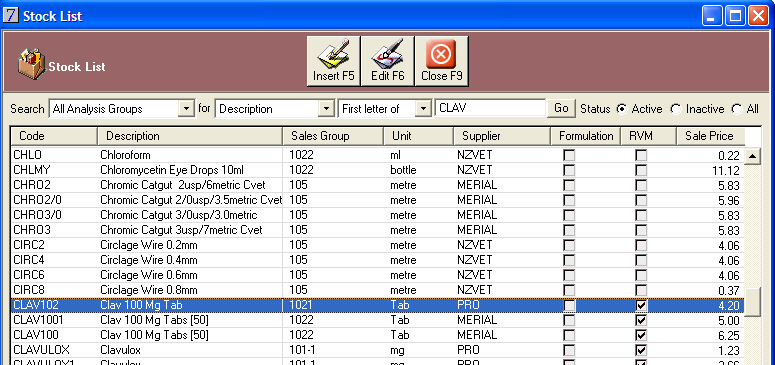The height and width of the screenshot is (365, 775).
Task: Click the 101-1 sales group for CLAVULOX
Action: click(x=334, y=350)
